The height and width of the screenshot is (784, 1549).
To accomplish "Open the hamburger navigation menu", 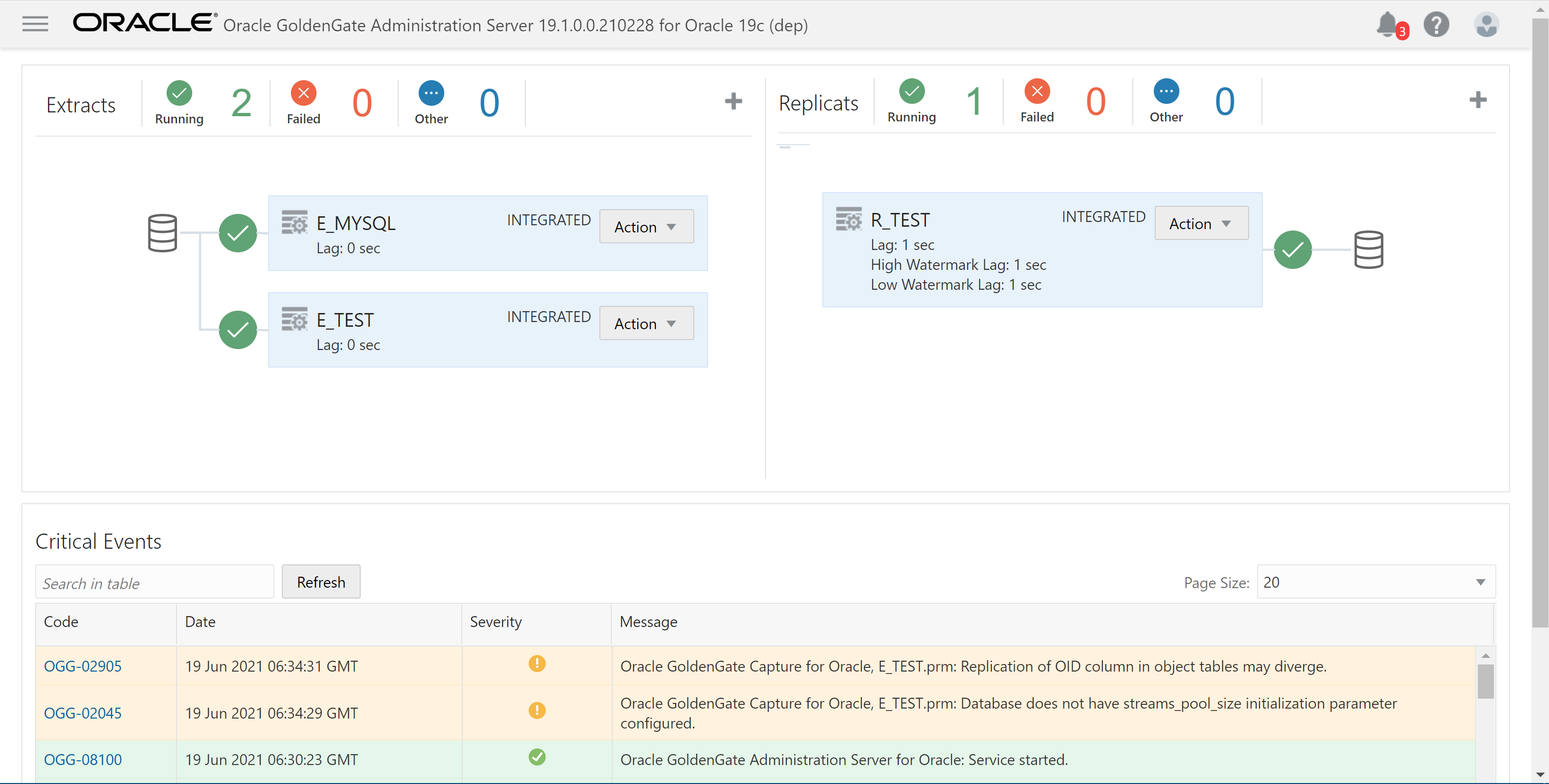I will (35, 24).
